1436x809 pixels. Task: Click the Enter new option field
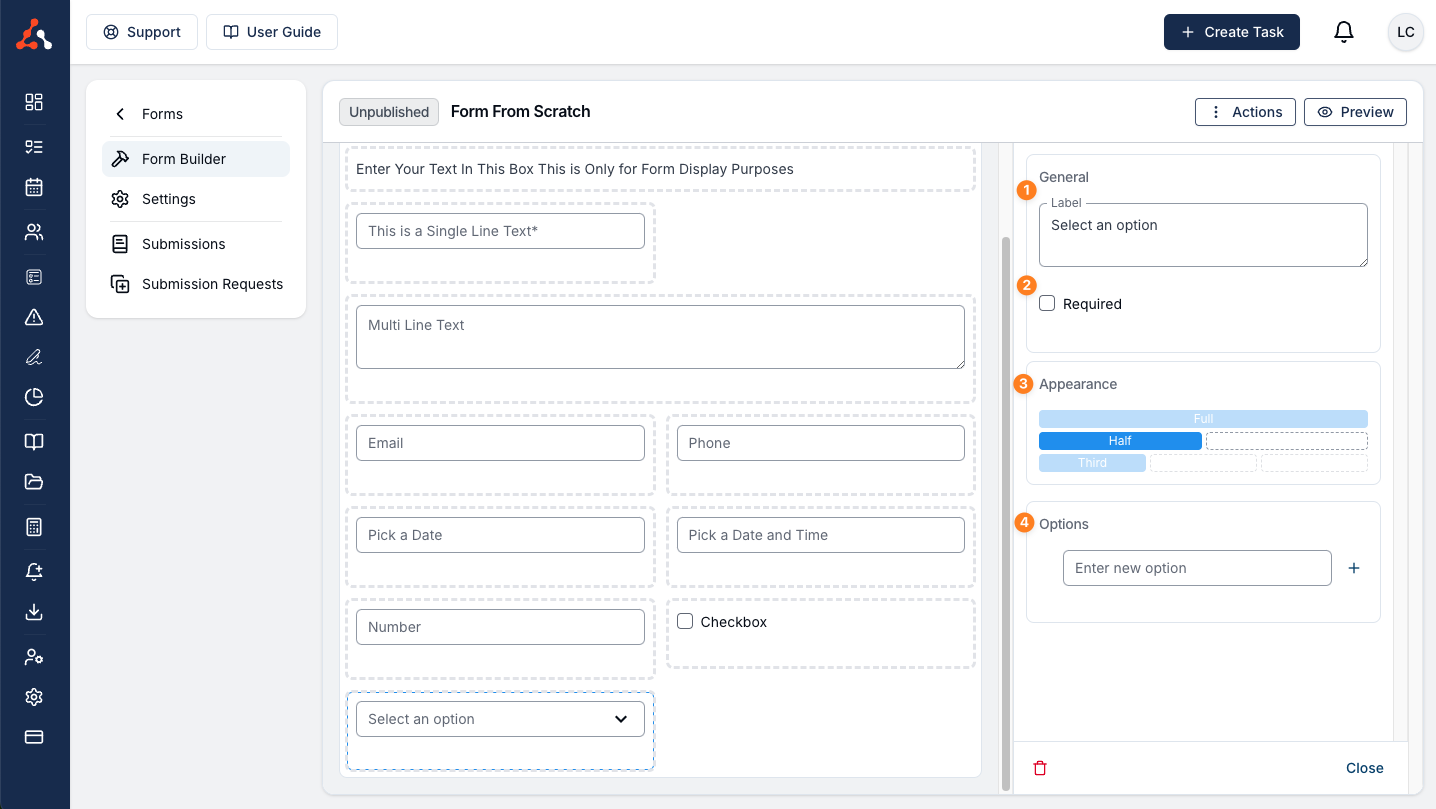(x=1197, y=568)
